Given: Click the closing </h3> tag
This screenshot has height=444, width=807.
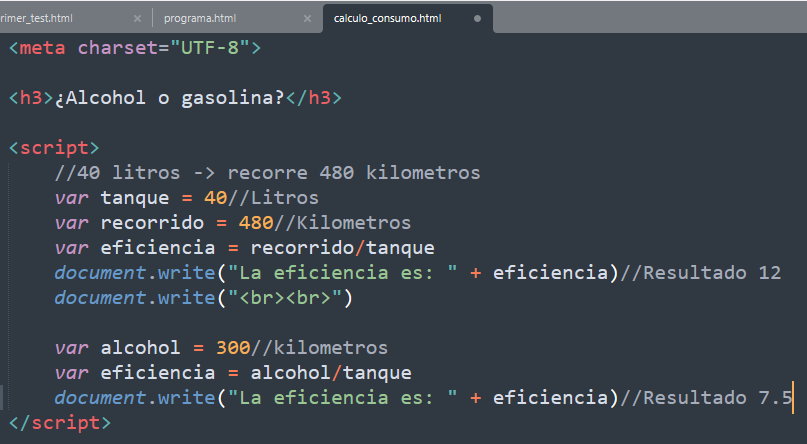Looking at the screenshot, I should click(313, 97).
